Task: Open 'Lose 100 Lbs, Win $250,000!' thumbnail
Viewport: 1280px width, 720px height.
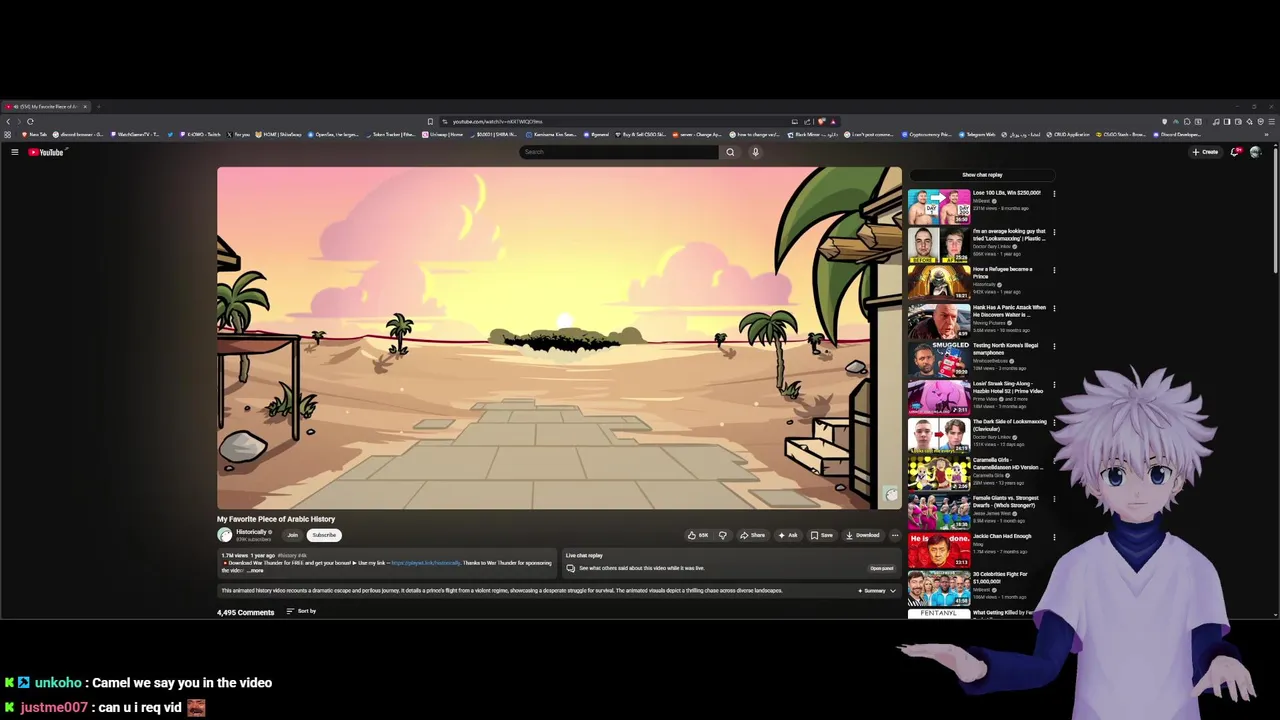Action: [x=938, y=206]
